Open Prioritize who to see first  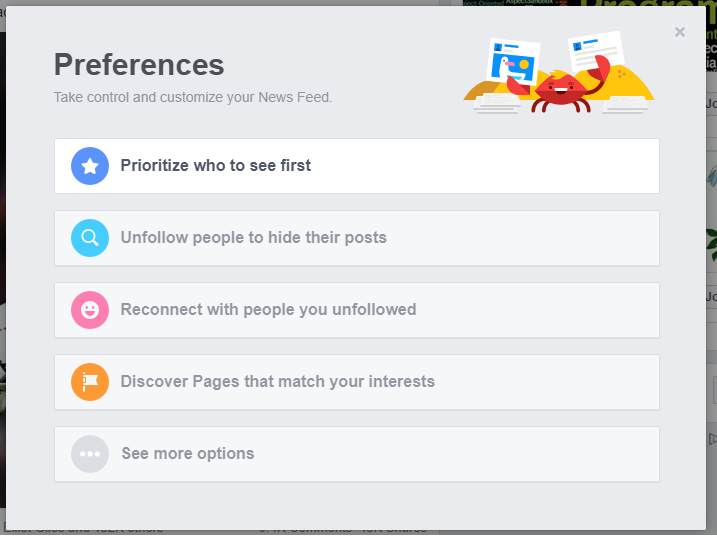(357, 166)
